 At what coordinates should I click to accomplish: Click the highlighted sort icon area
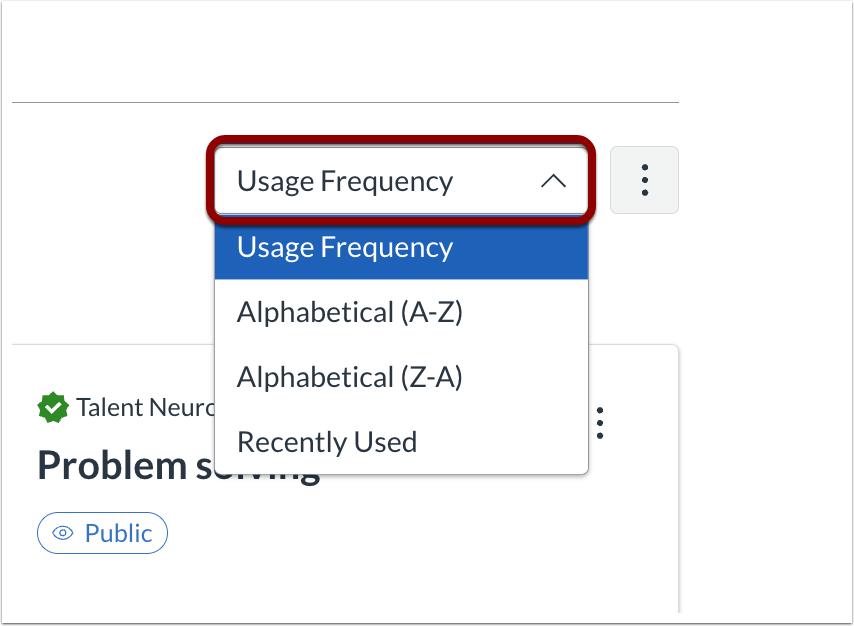pyautogui.click(x=400, y=180)
